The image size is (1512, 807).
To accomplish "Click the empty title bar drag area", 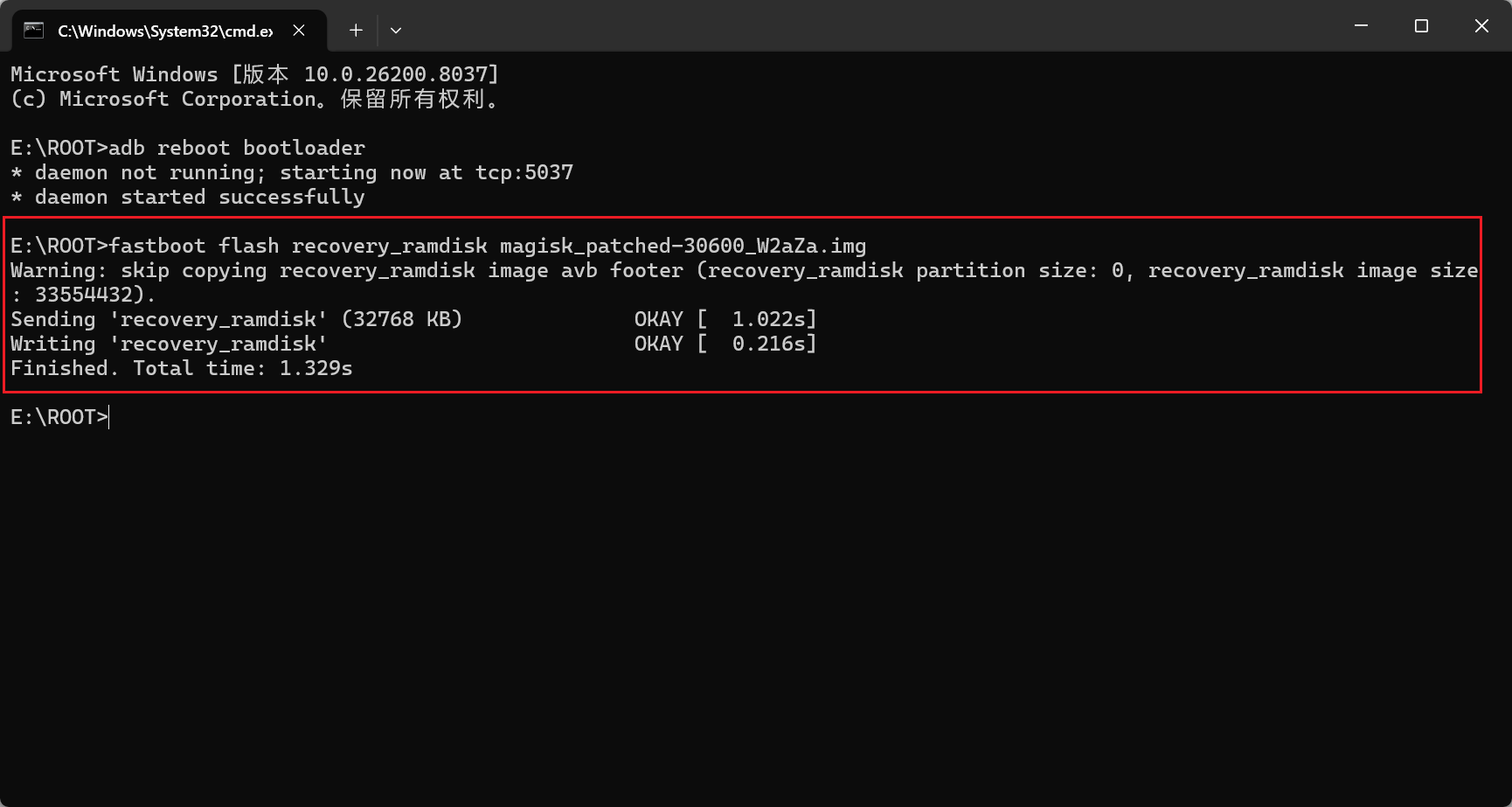I will pos(874,26).
